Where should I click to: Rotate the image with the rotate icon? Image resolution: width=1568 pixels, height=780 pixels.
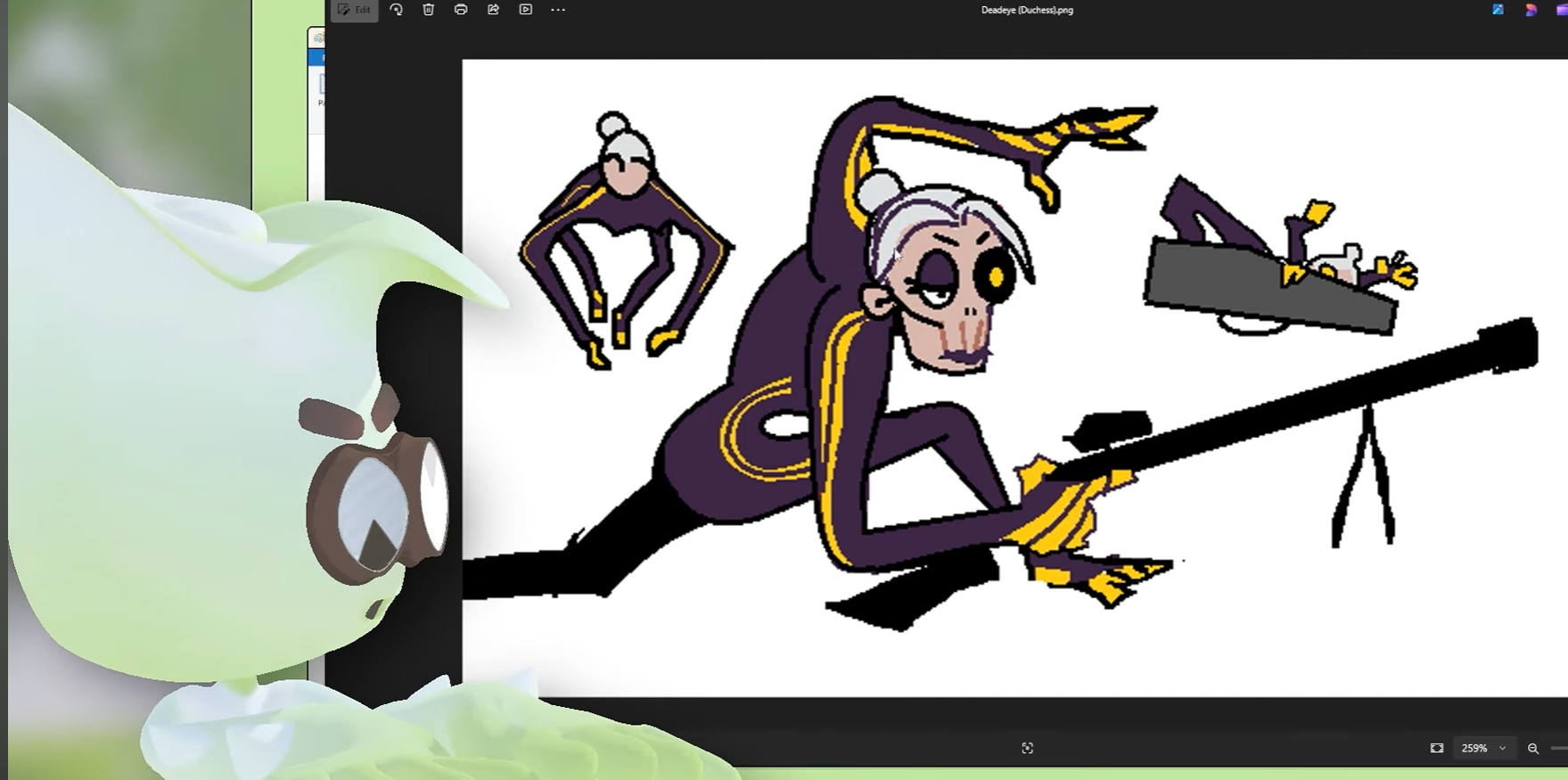tap(397, 10)
